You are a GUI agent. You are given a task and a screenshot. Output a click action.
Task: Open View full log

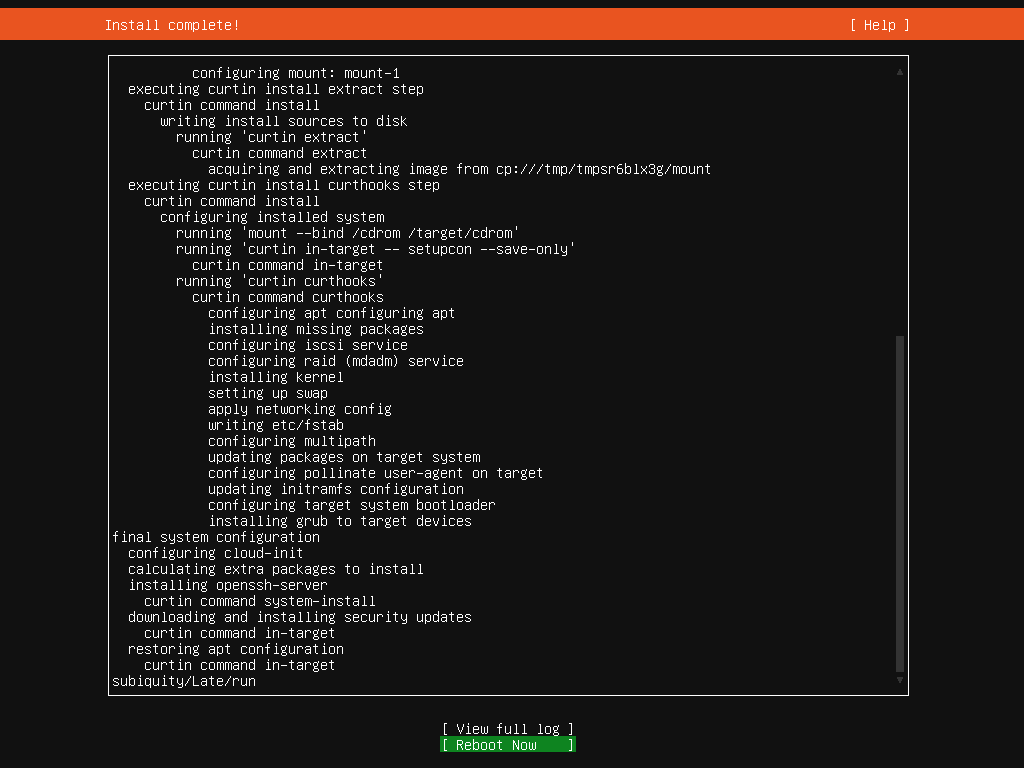click(507, 729)
